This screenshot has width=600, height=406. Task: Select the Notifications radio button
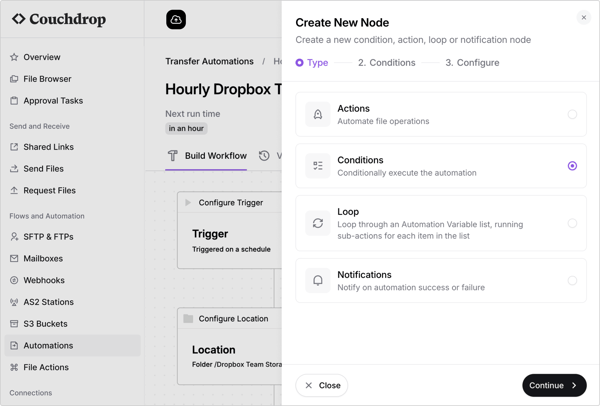pos(572,280)
